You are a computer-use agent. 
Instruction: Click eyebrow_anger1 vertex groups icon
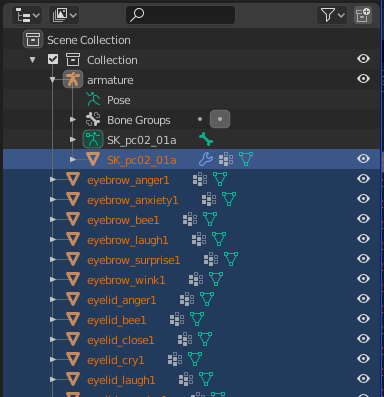point(200,179)
